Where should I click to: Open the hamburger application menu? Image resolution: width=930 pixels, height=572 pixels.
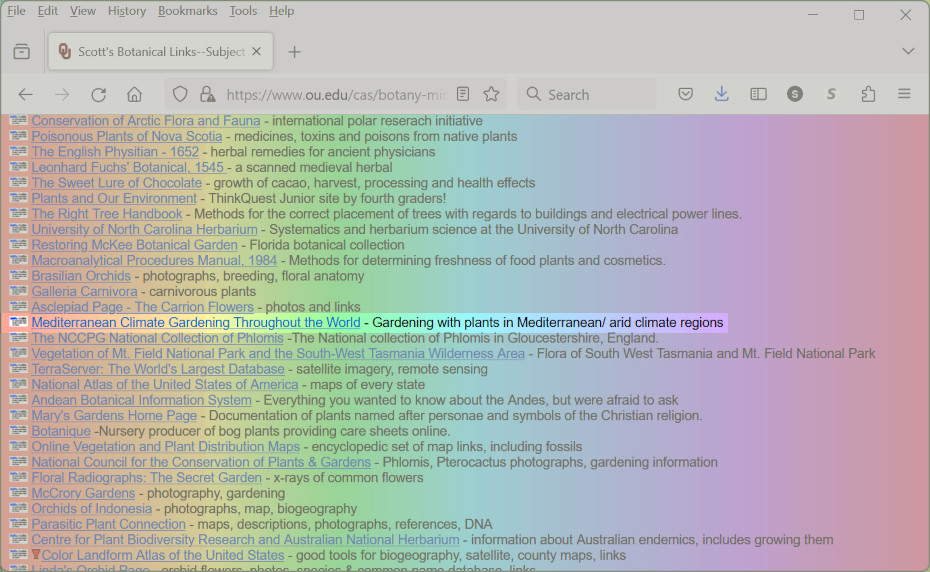[904, 94]
